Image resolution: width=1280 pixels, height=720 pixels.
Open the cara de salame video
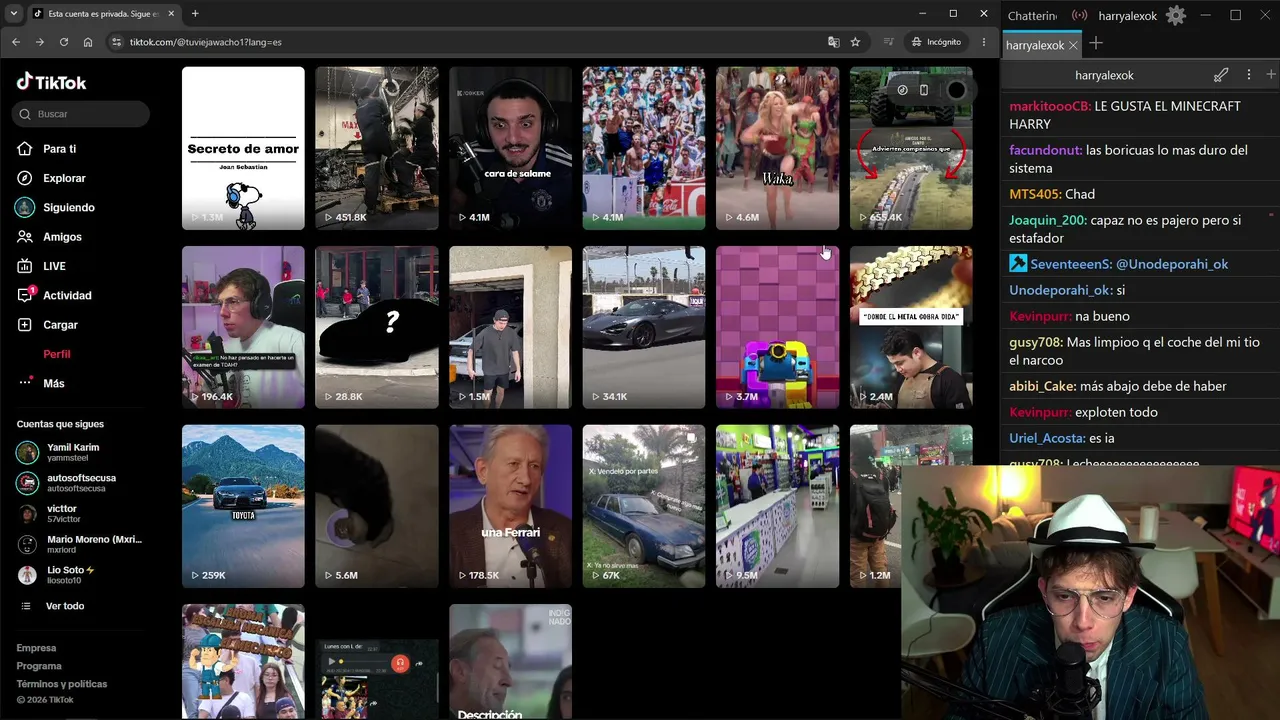[x=510, y=148]
